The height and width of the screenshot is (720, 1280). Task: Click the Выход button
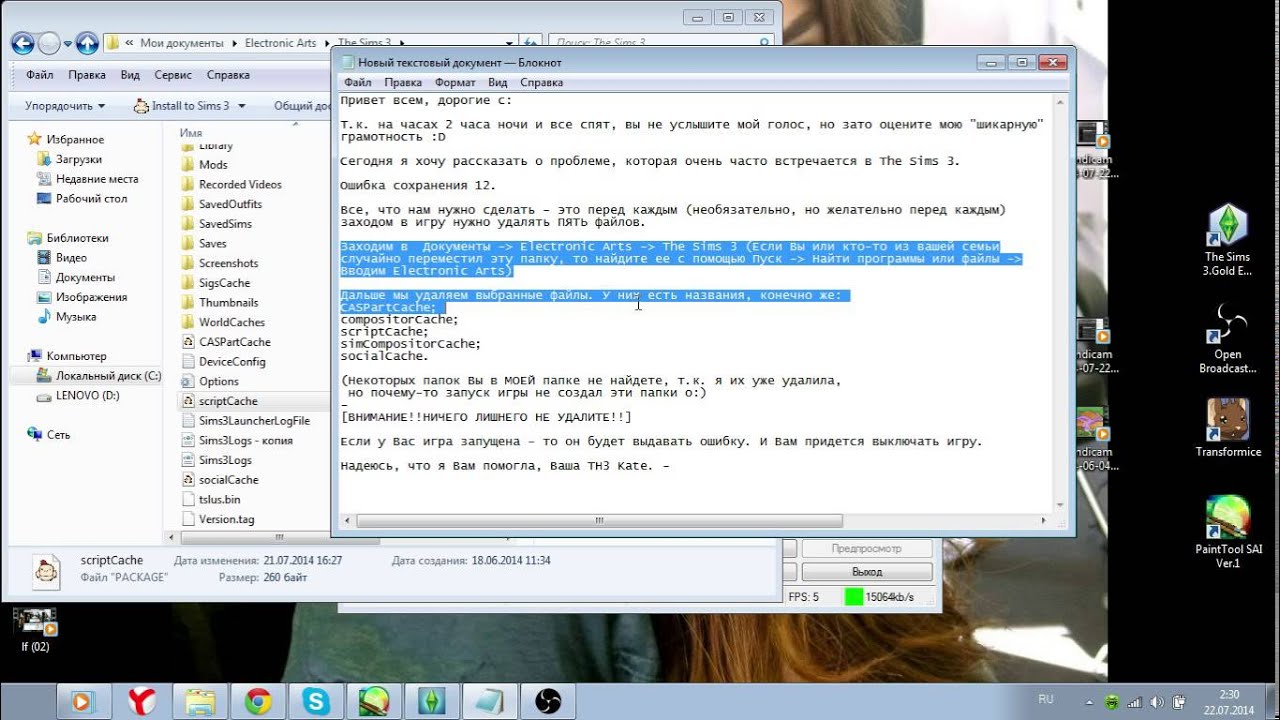coord(867,572)
